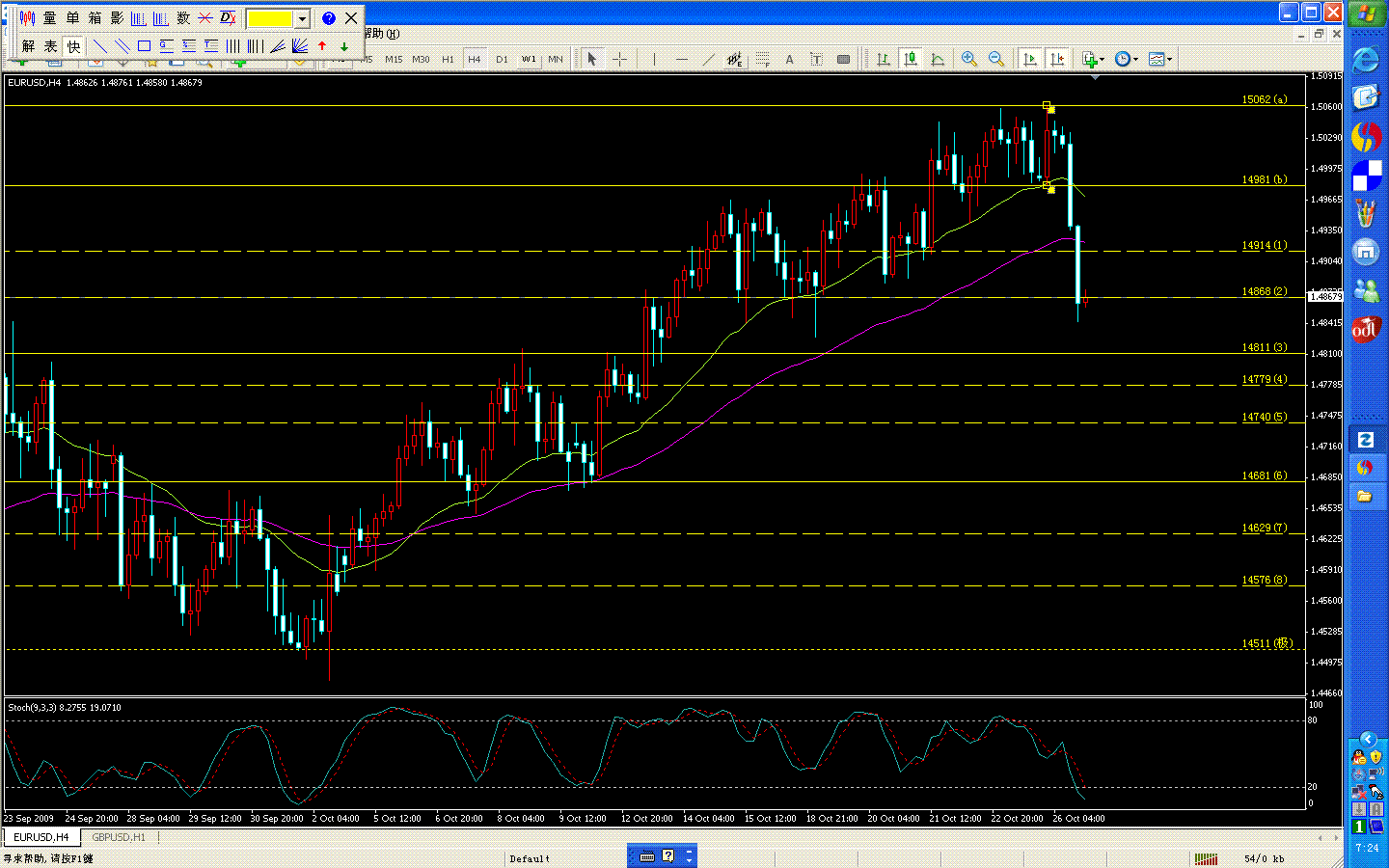
Task: Click the 15062 (a) level label
Action: tap(1264, 99)
